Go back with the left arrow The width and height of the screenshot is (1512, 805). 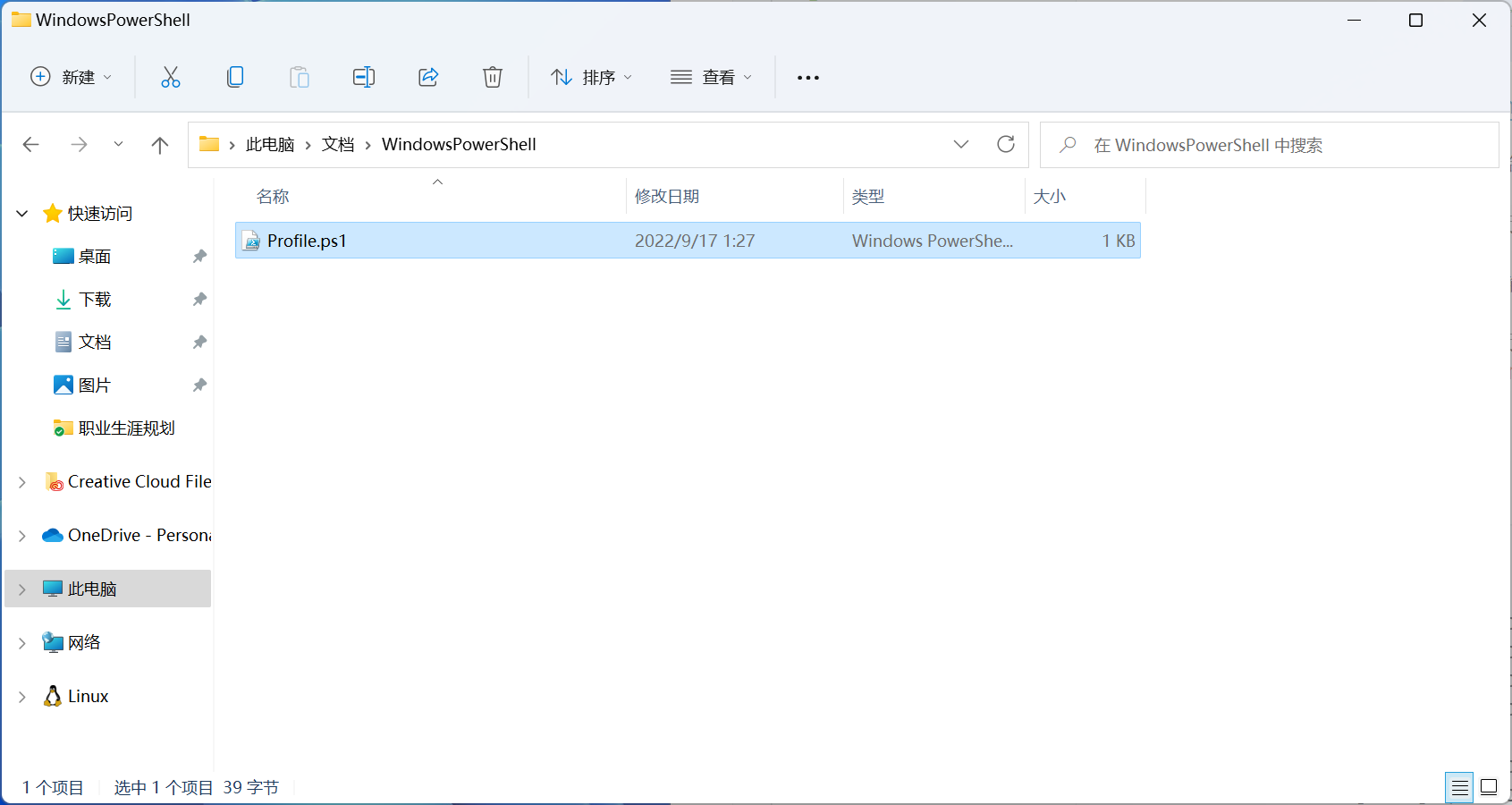(31, 145)
